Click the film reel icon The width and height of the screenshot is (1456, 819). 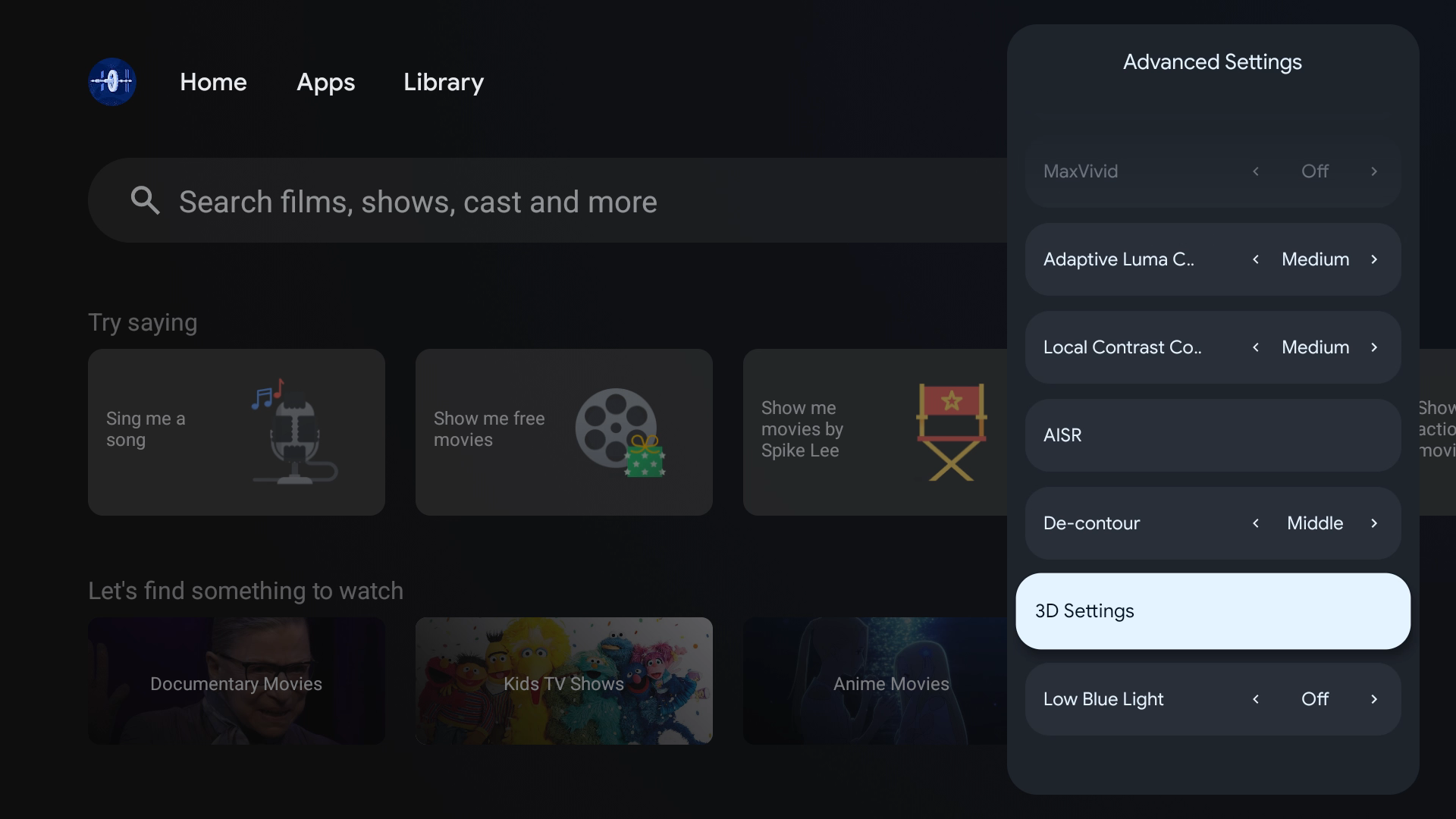click(x=618, y=431)
